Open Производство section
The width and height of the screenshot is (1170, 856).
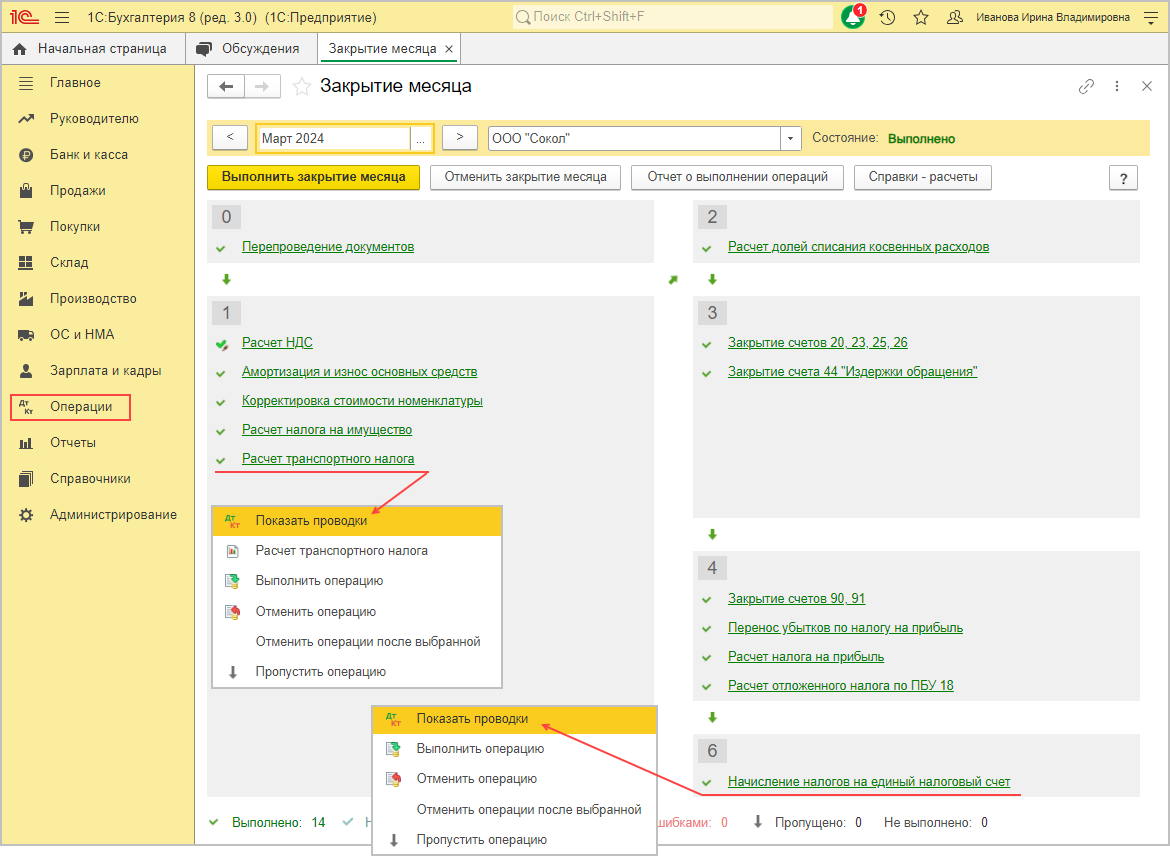click(93, 299)
